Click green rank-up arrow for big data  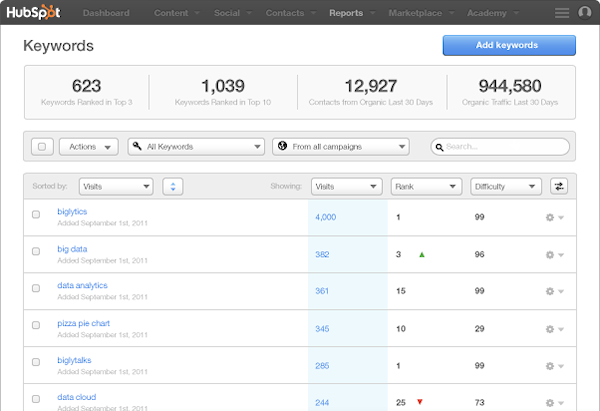(x=422, y=254)
